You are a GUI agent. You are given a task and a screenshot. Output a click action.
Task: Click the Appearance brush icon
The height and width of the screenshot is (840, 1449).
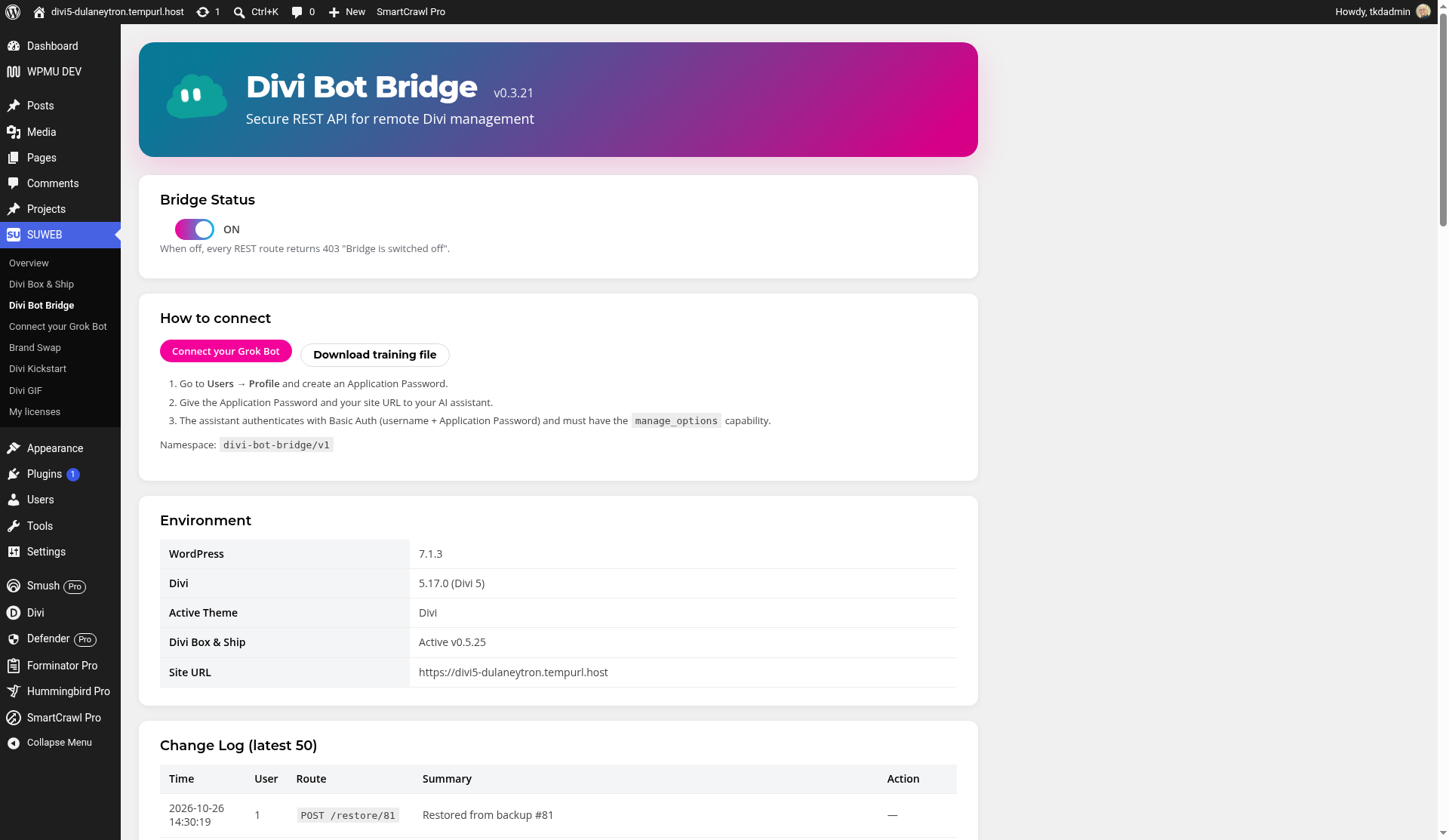coord(14,448)
